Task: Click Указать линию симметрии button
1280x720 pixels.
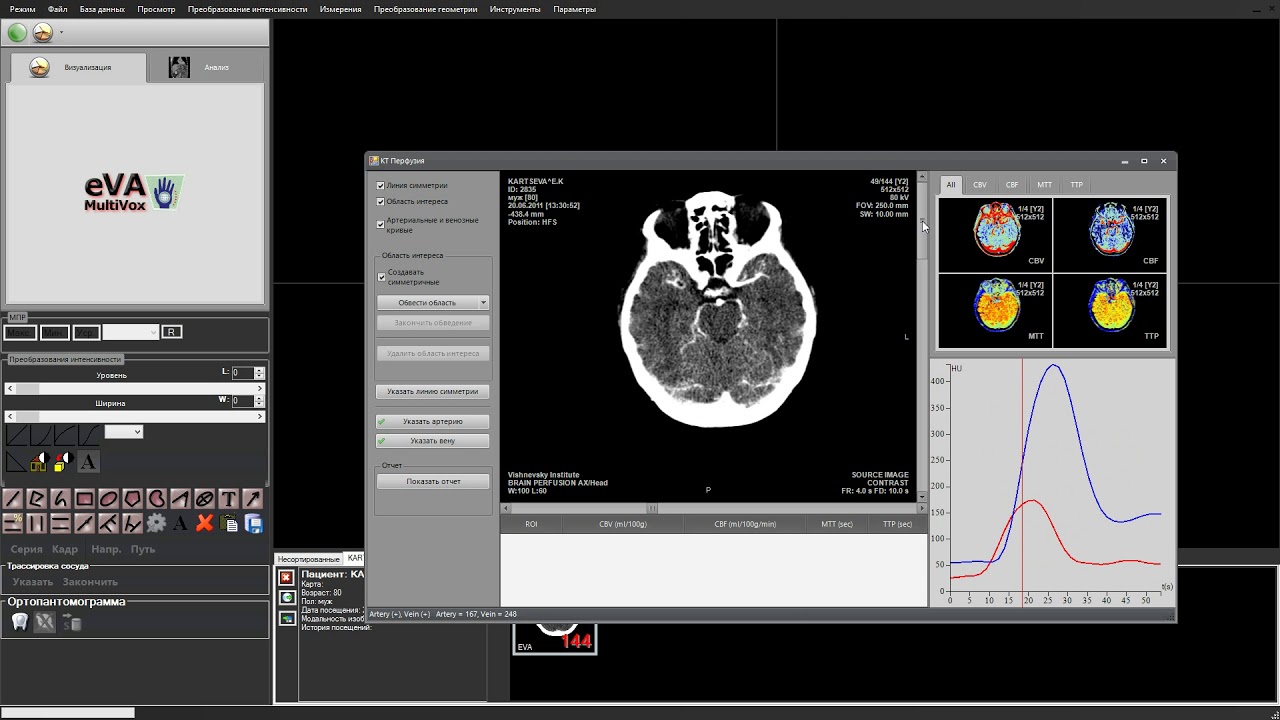Action: coord(433,392)
